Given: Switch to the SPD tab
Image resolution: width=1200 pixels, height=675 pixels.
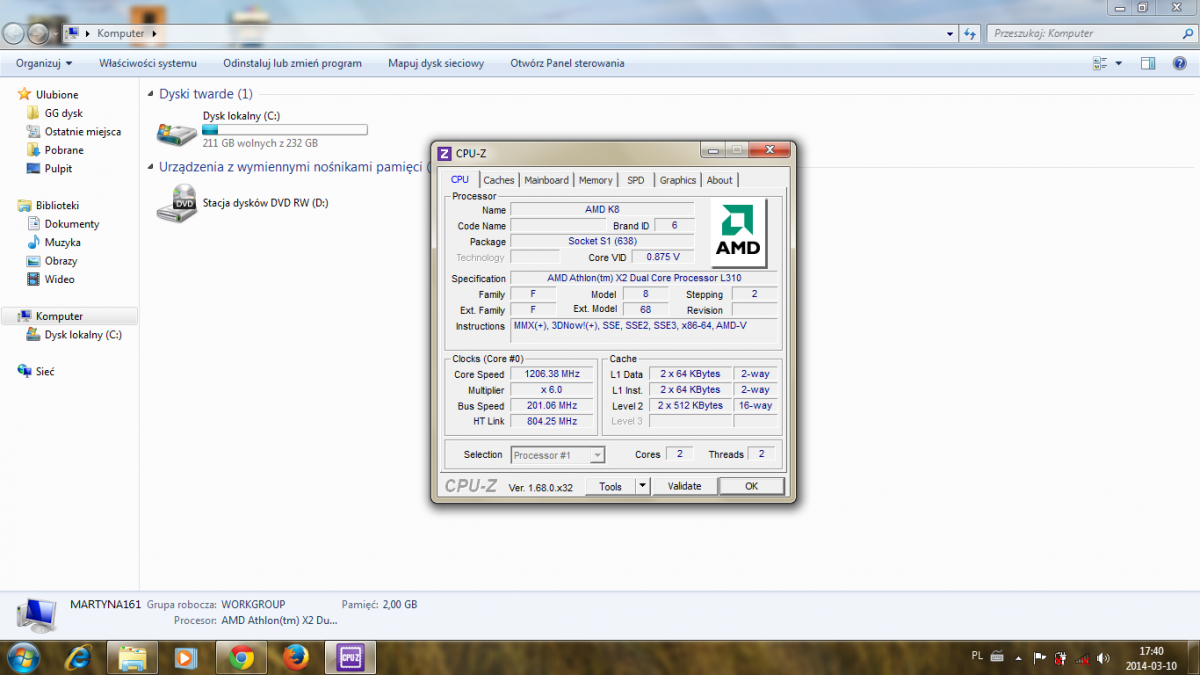Looking at the screenshot, I should pyautogui.click(x=636, y=180).
